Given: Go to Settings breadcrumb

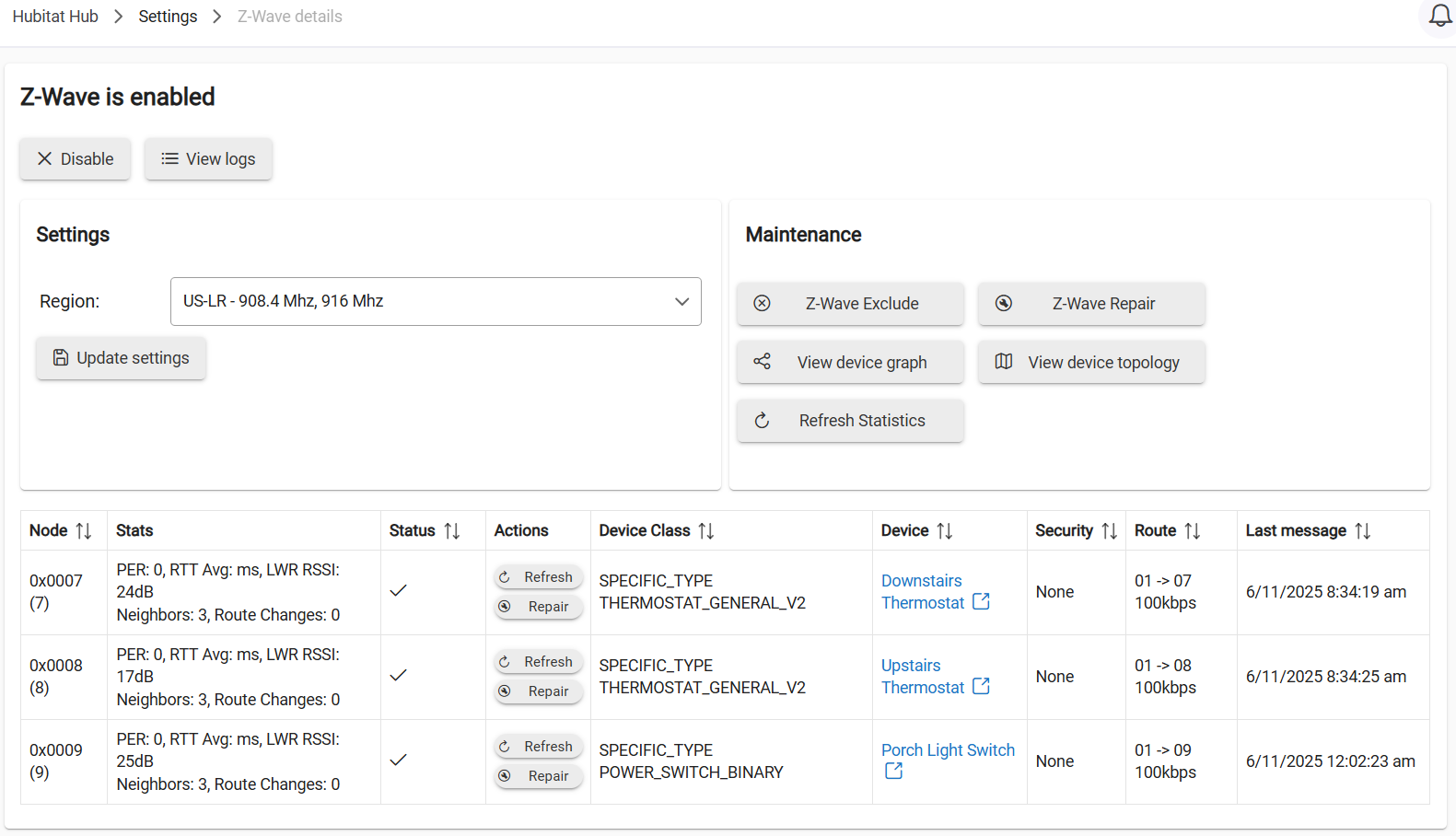Looking at the screenshot, I should 168,17.
